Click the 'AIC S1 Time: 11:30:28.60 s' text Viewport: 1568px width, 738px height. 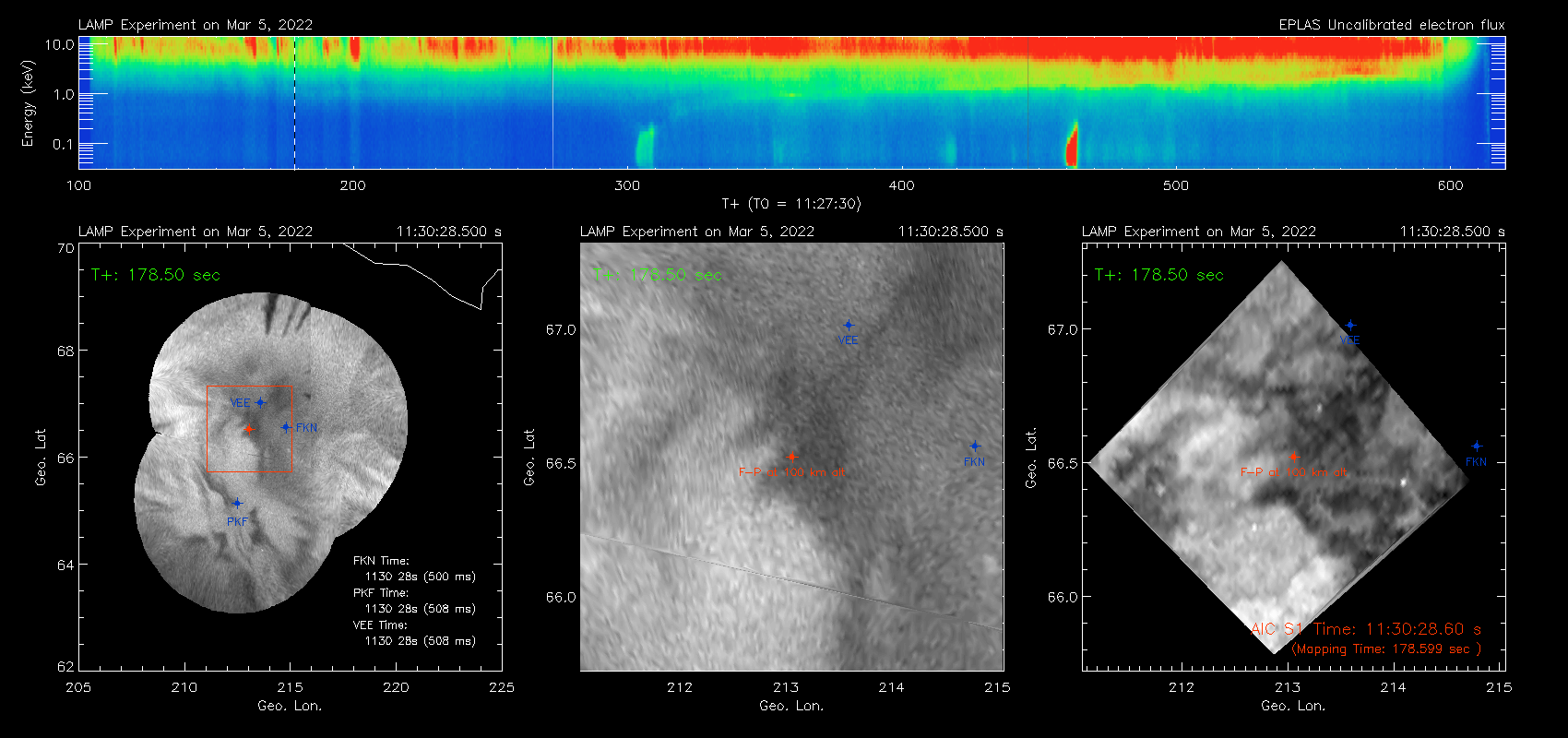point(1366,629)
